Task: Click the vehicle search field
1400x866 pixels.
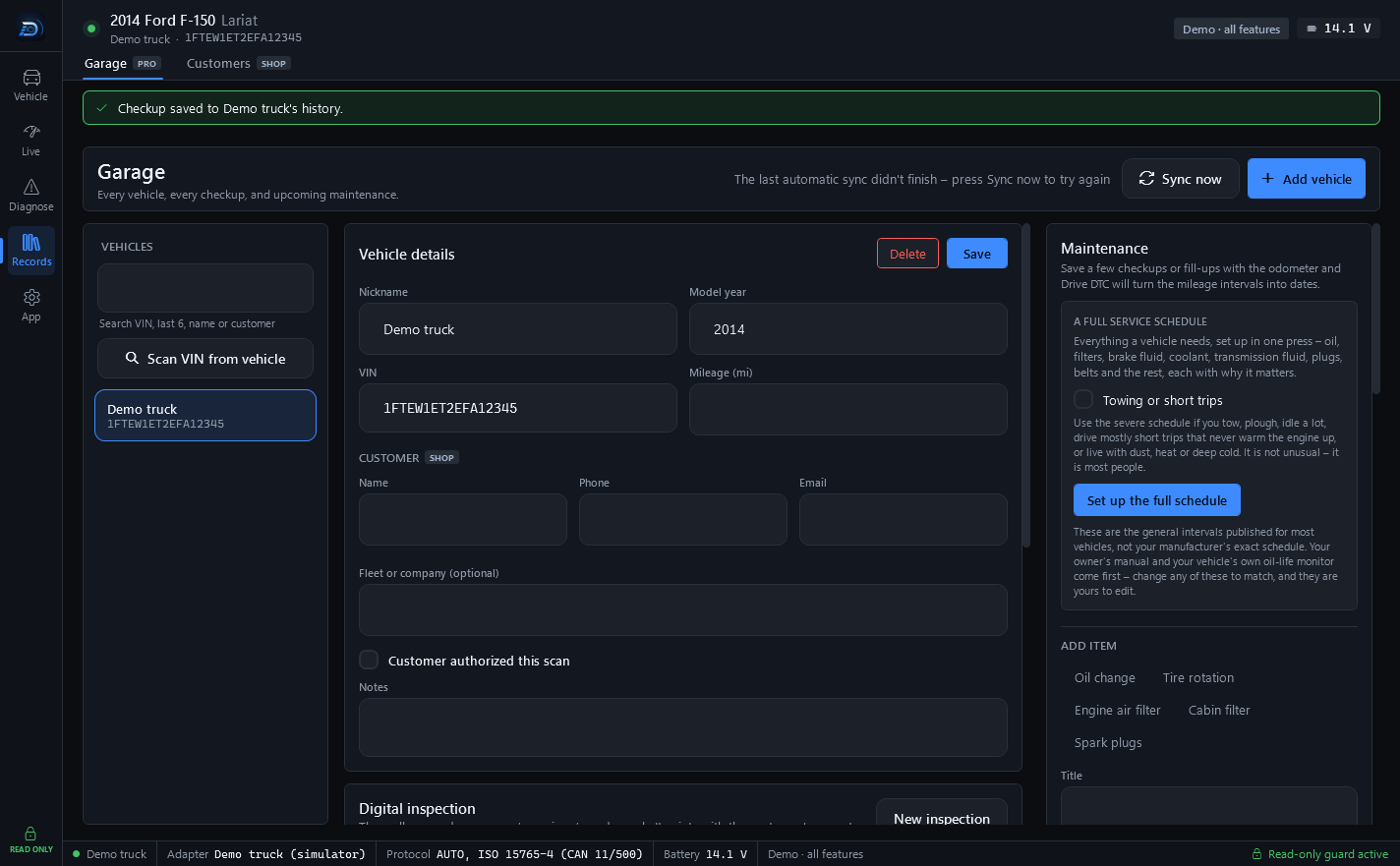Action: [x=205, y=288]
